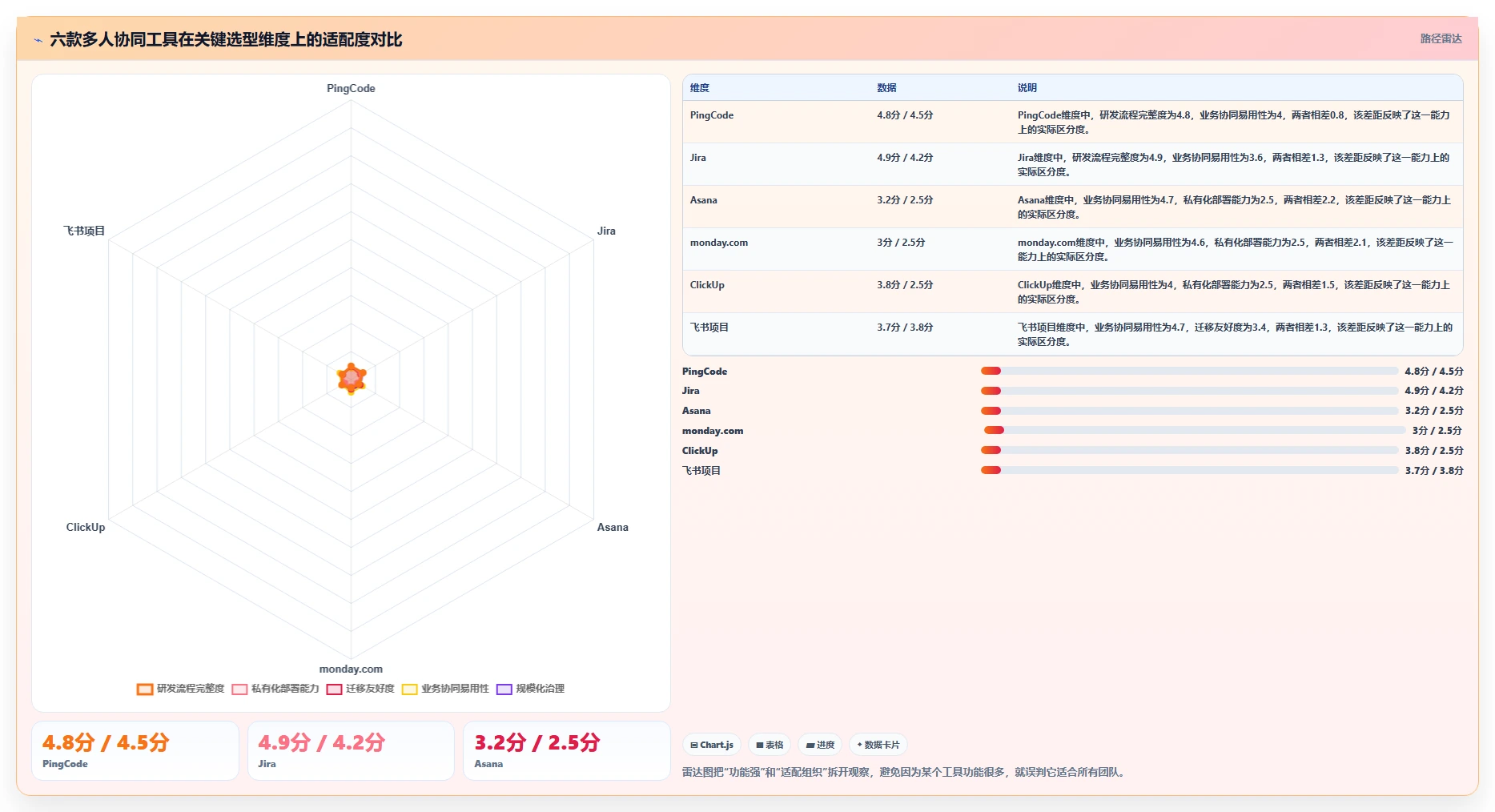This screenshot has width=1495, height=812.
Task: Click the Asana axis label on the radar
Action: coord(613,527)
